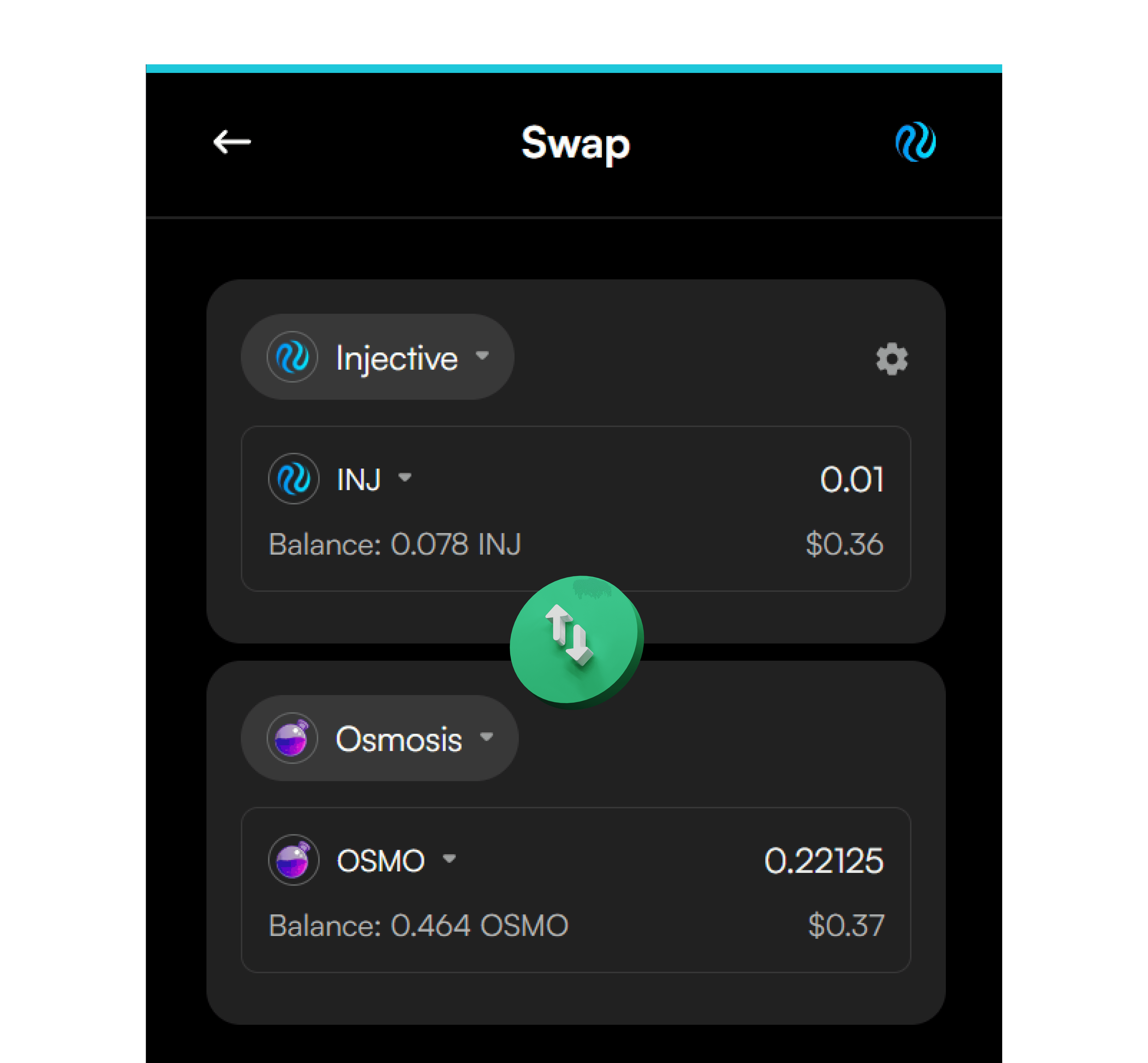Click the $0.37 value display
This screenshot has width=1148, height=1063.
(x=846, y=925)
